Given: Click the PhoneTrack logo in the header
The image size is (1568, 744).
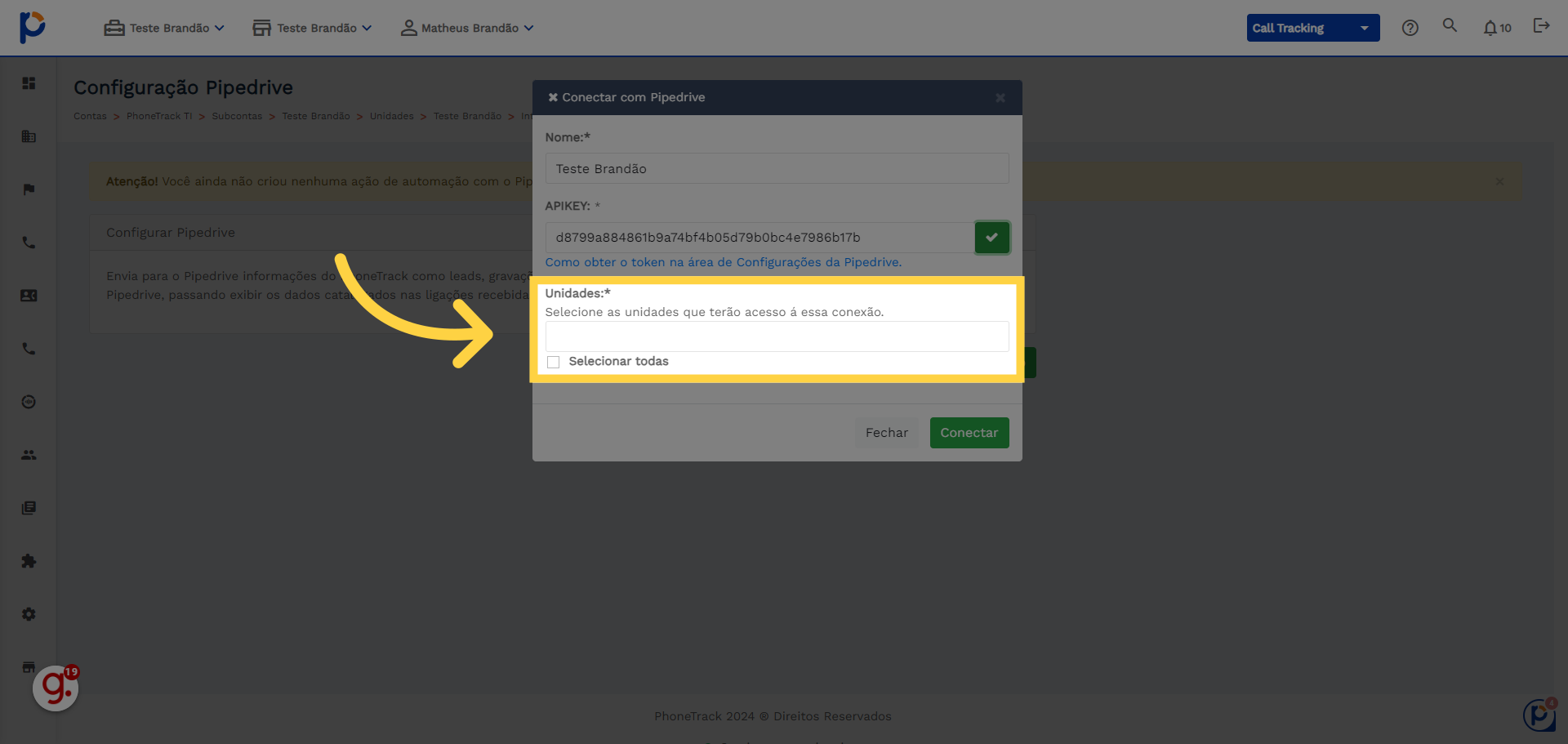Looking at the screenshot, I should click(x=32, y=27).
